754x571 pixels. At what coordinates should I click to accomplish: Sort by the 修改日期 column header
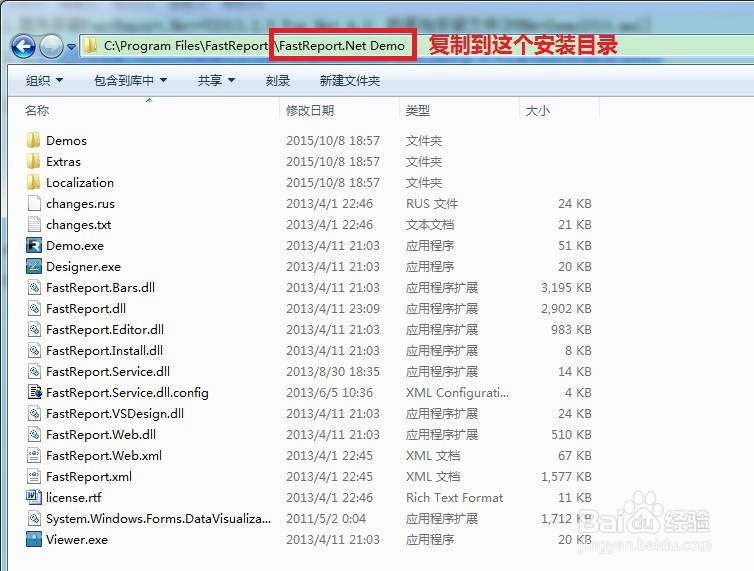click(310, 111)
